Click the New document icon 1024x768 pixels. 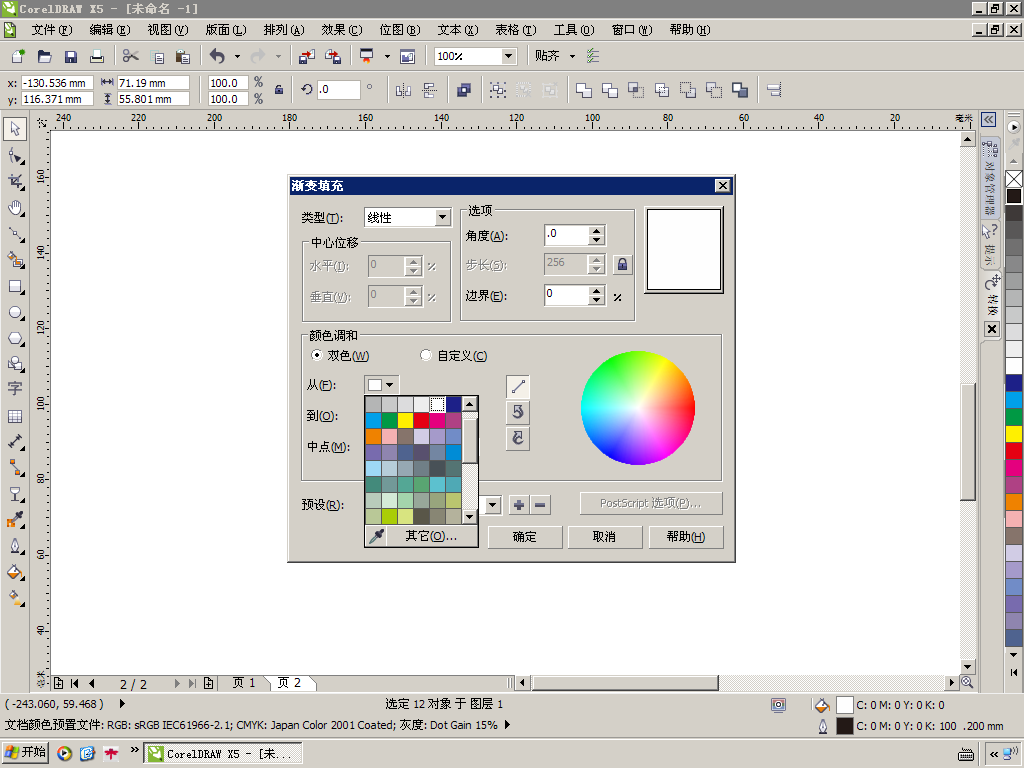click(18, 56)
